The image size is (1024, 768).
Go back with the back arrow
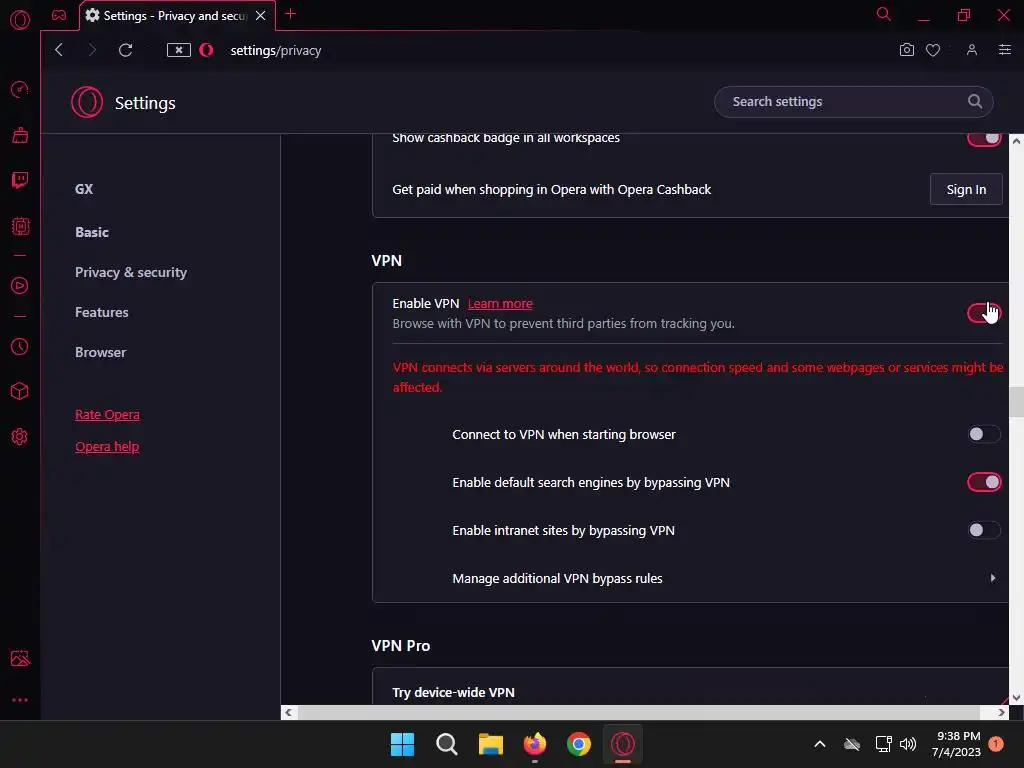click(x=59, y=50)
